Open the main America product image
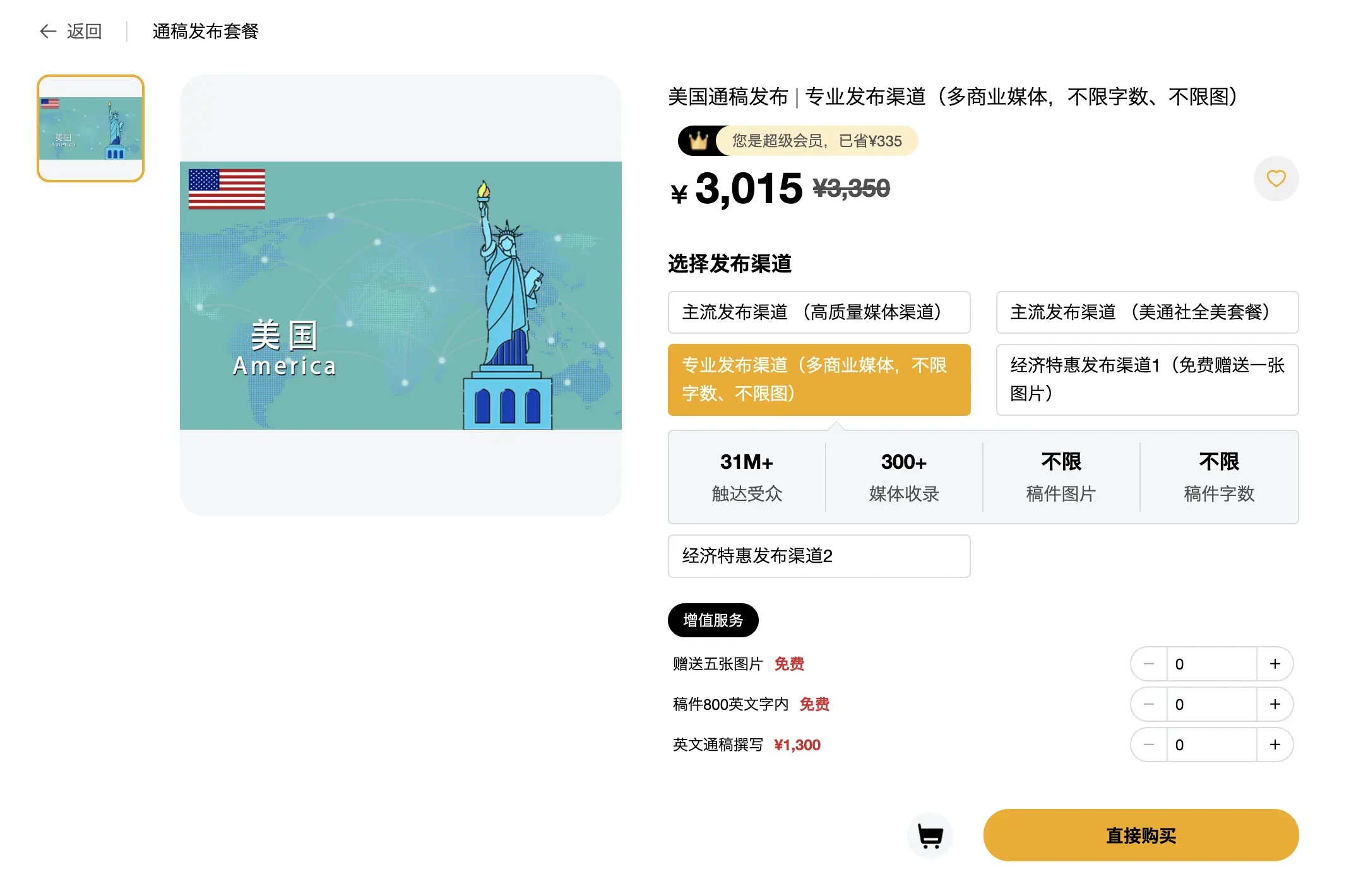 pyautogui.click(x=400, y=295)
